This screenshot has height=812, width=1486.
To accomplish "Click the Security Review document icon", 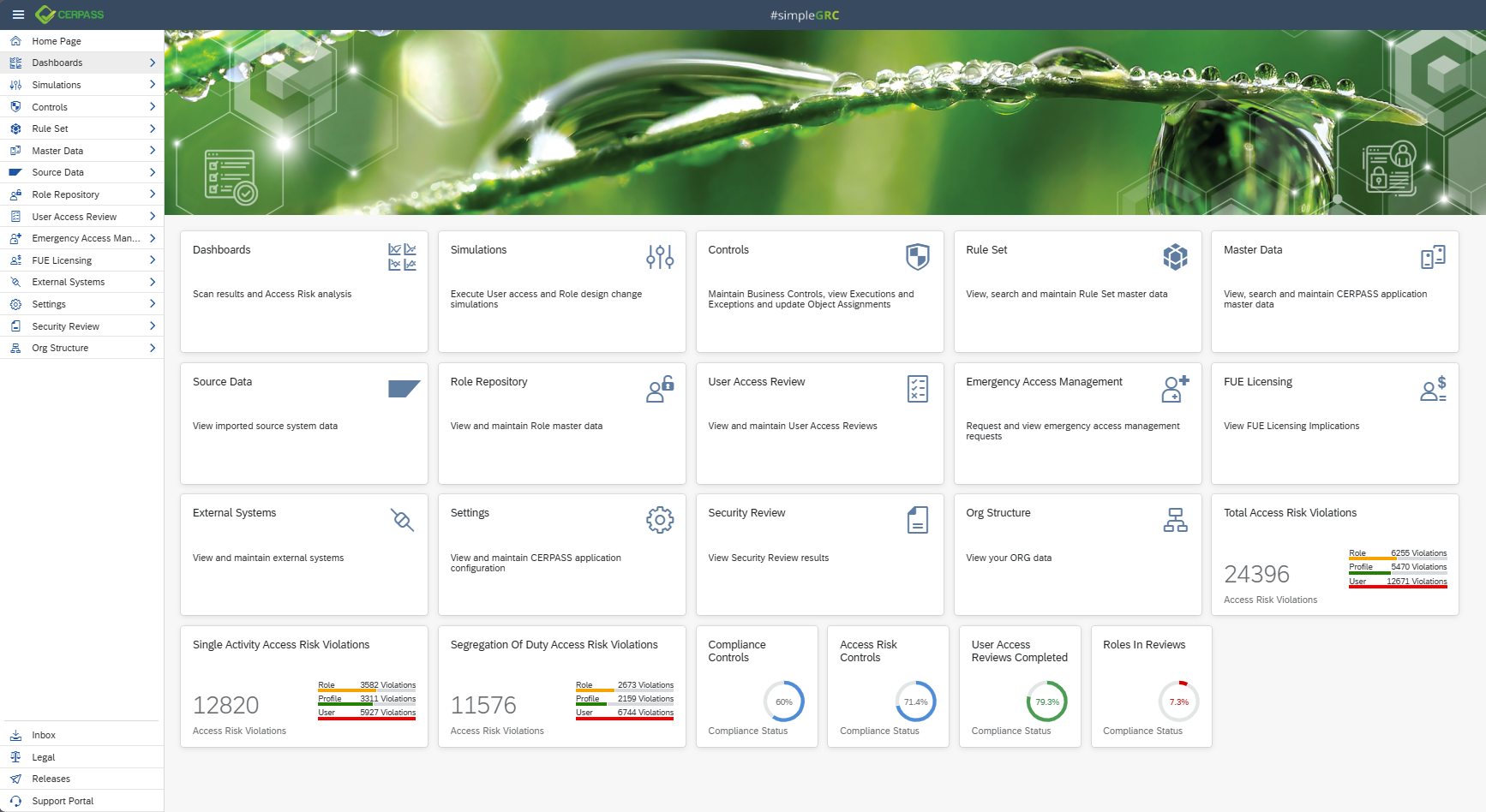I will (x=918, y=520).
